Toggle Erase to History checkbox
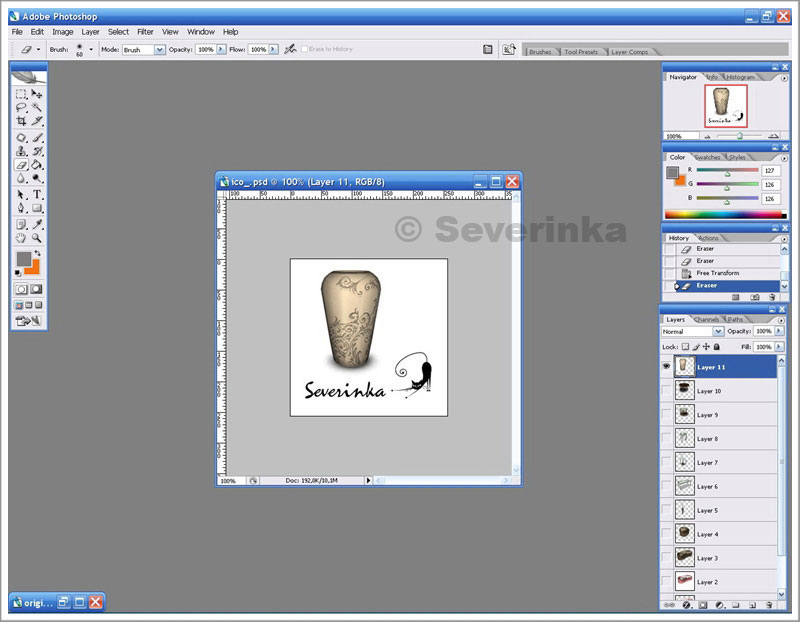 [x=305, y=49]
